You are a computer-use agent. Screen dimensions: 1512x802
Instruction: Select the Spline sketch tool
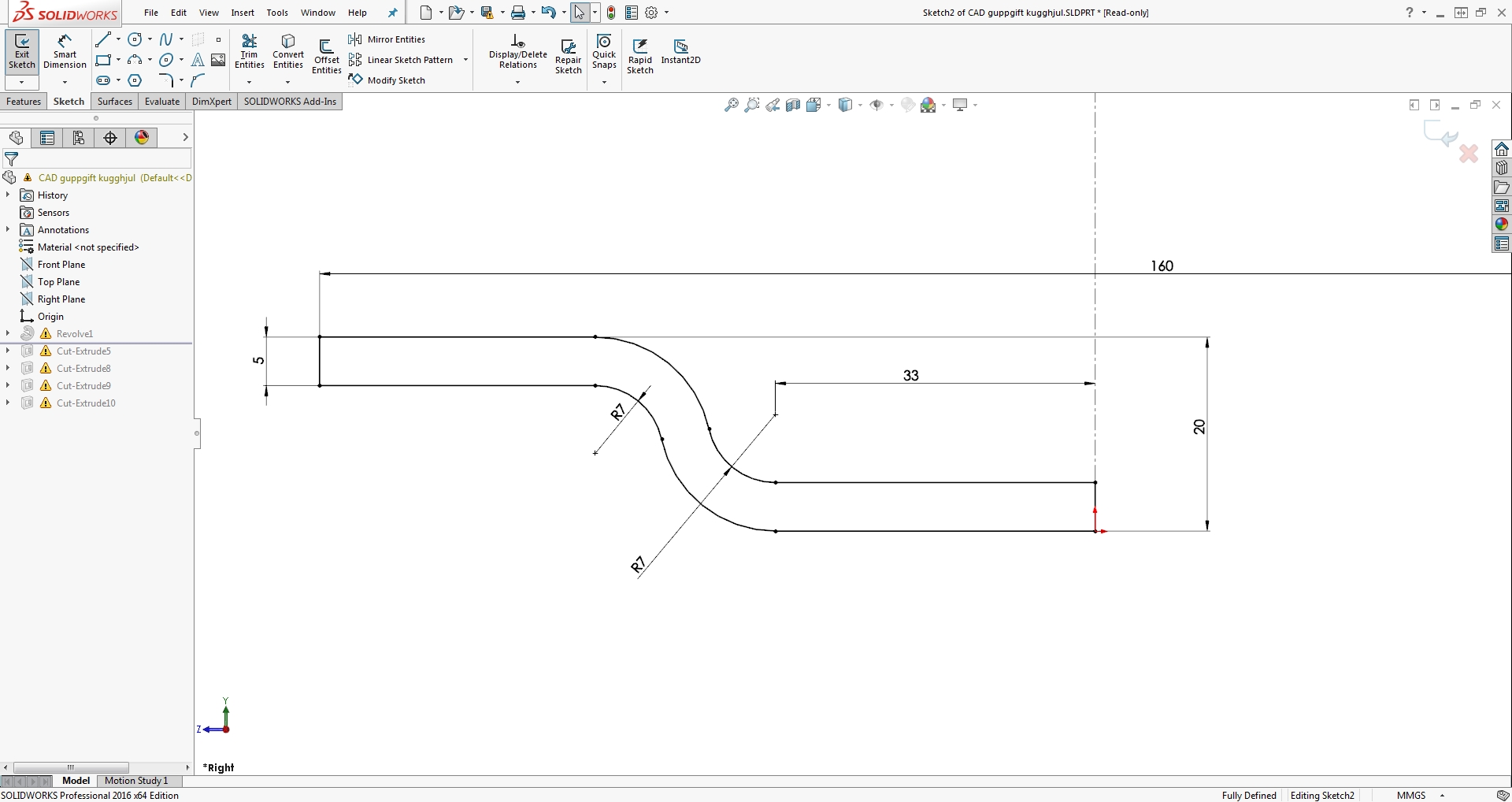pos(166,39)
